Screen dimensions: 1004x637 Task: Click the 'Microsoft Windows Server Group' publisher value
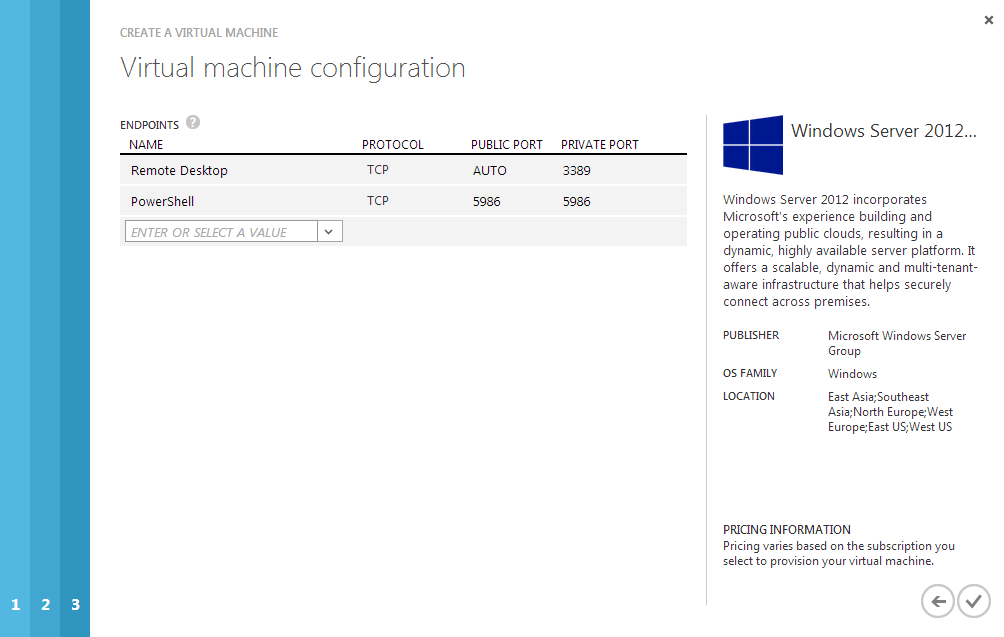click(896, 343)
